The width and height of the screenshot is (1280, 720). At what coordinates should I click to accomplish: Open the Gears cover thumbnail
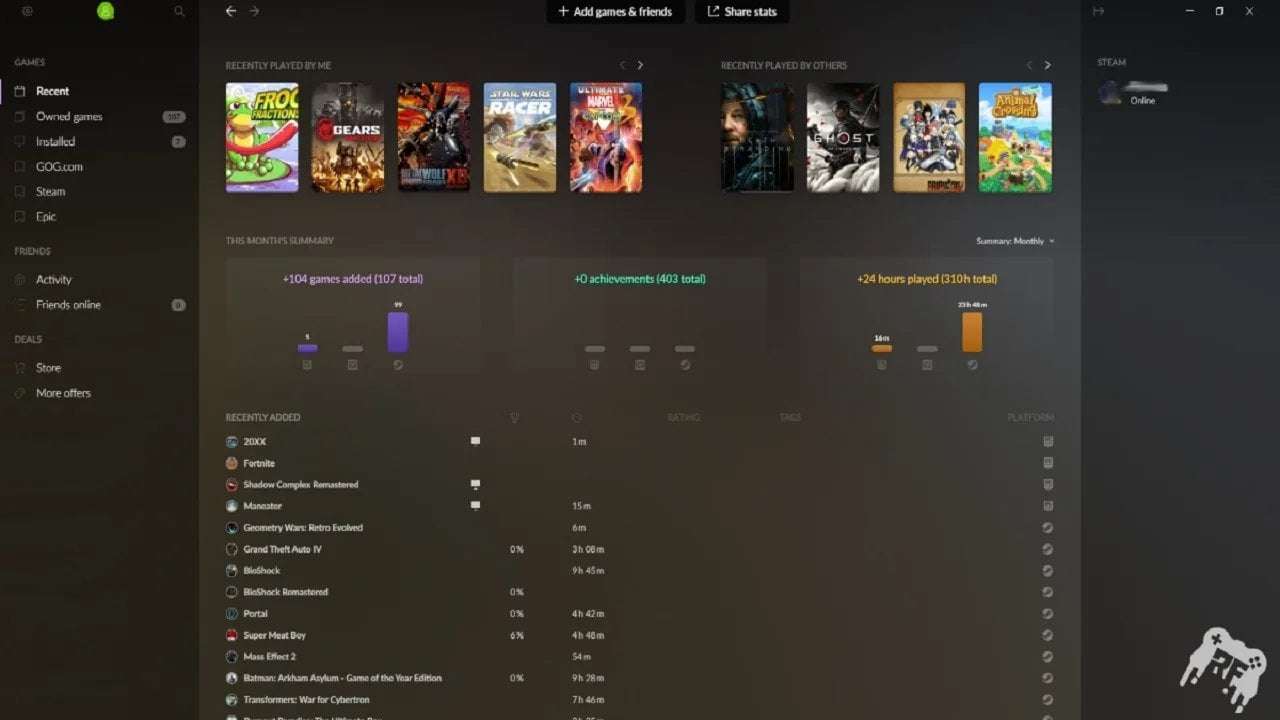(x=348, y=137)
